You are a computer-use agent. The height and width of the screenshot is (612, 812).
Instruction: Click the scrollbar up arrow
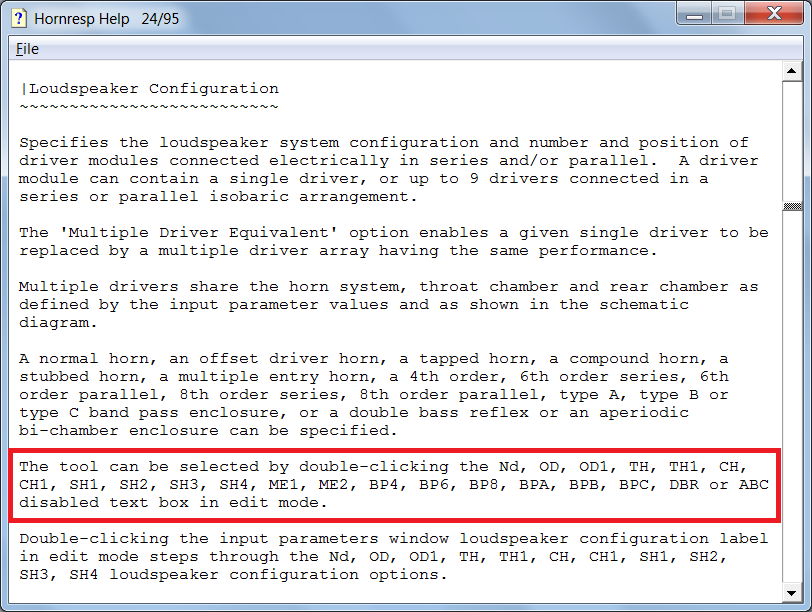(792, 70)
